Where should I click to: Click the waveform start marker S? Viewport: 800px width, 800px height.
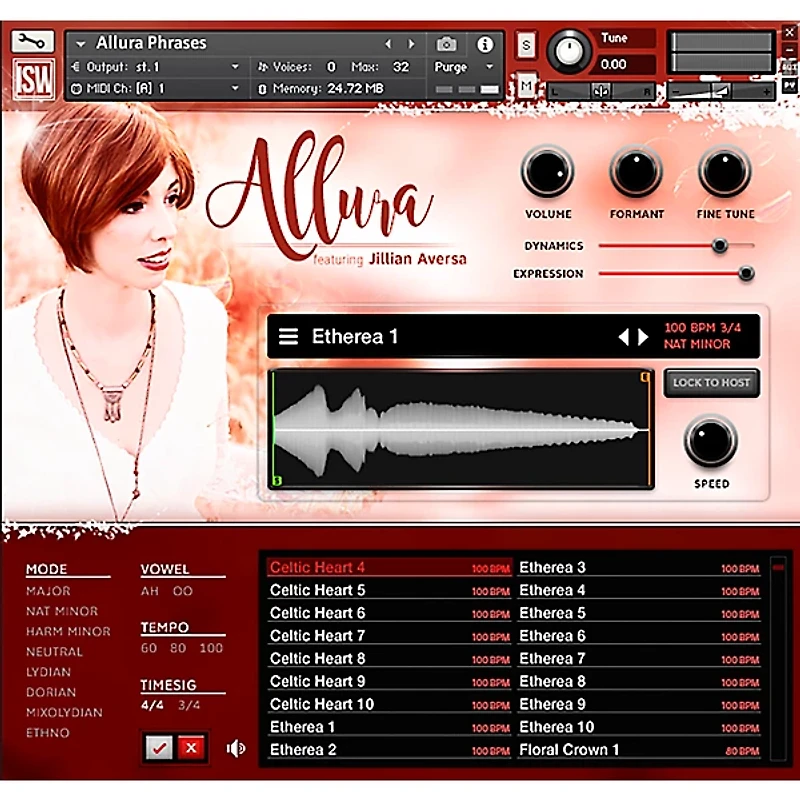pyautogui.click(x=277, y=481)
